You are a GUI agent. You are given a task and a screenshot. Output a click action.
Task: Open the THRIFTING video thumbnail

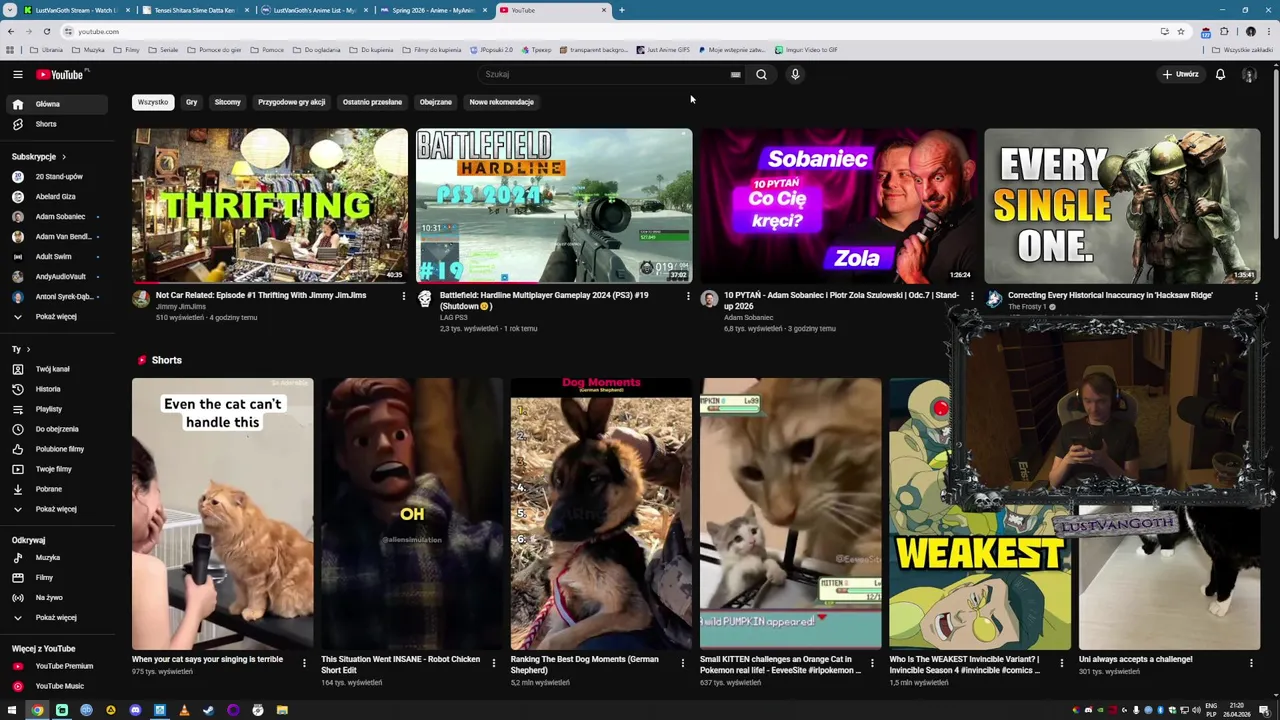coord(270,206)
